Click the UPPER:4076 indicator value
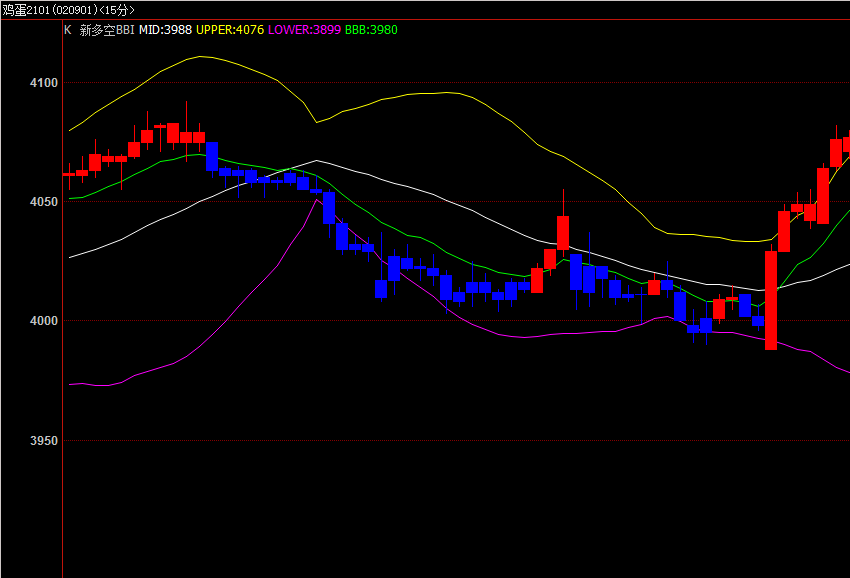The width and height of the screenshot is (850, 578). (230, 30)
